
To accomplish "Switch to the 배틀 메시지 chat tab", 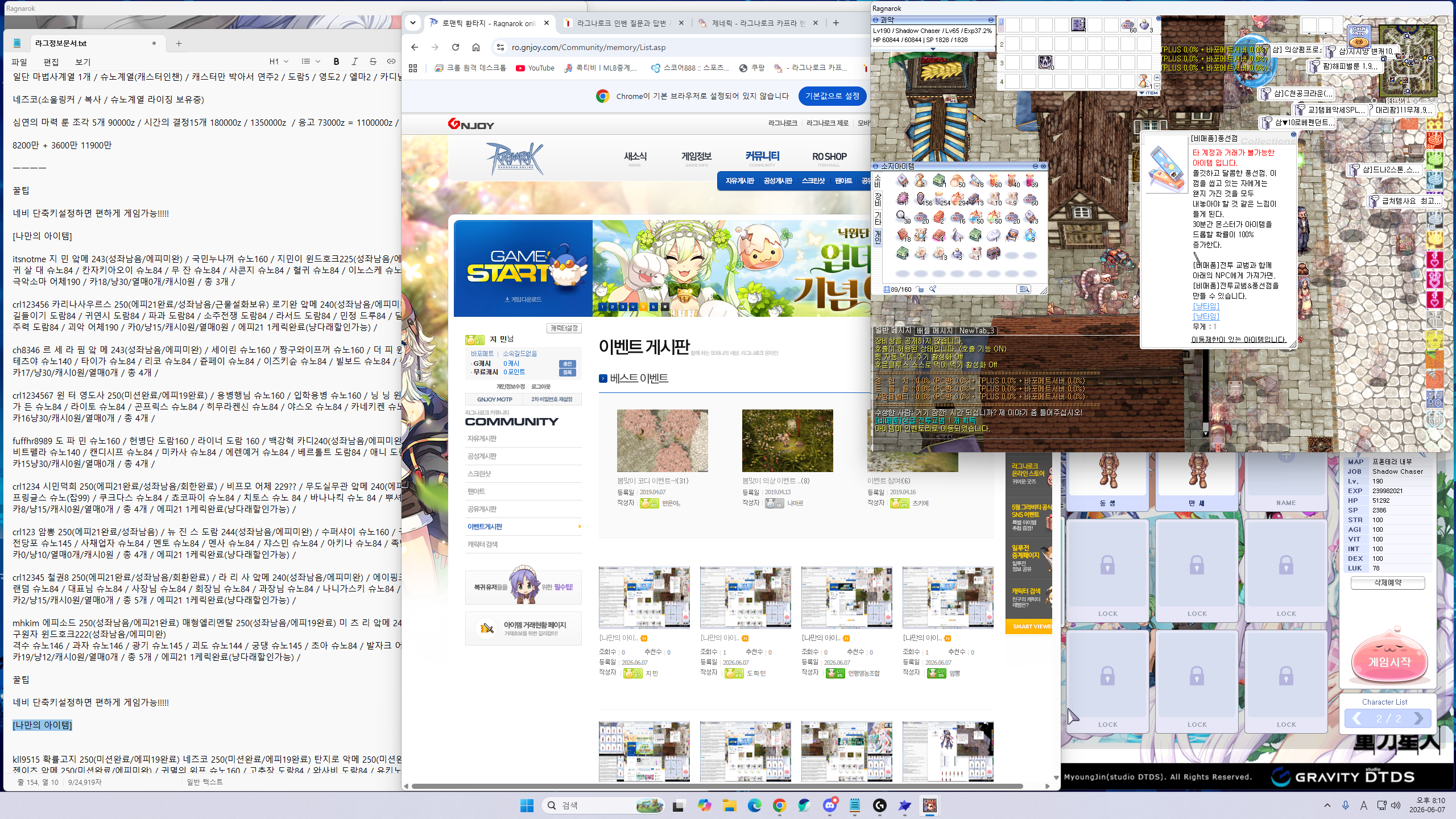I will pyautogui.click(x=934, y=330).
